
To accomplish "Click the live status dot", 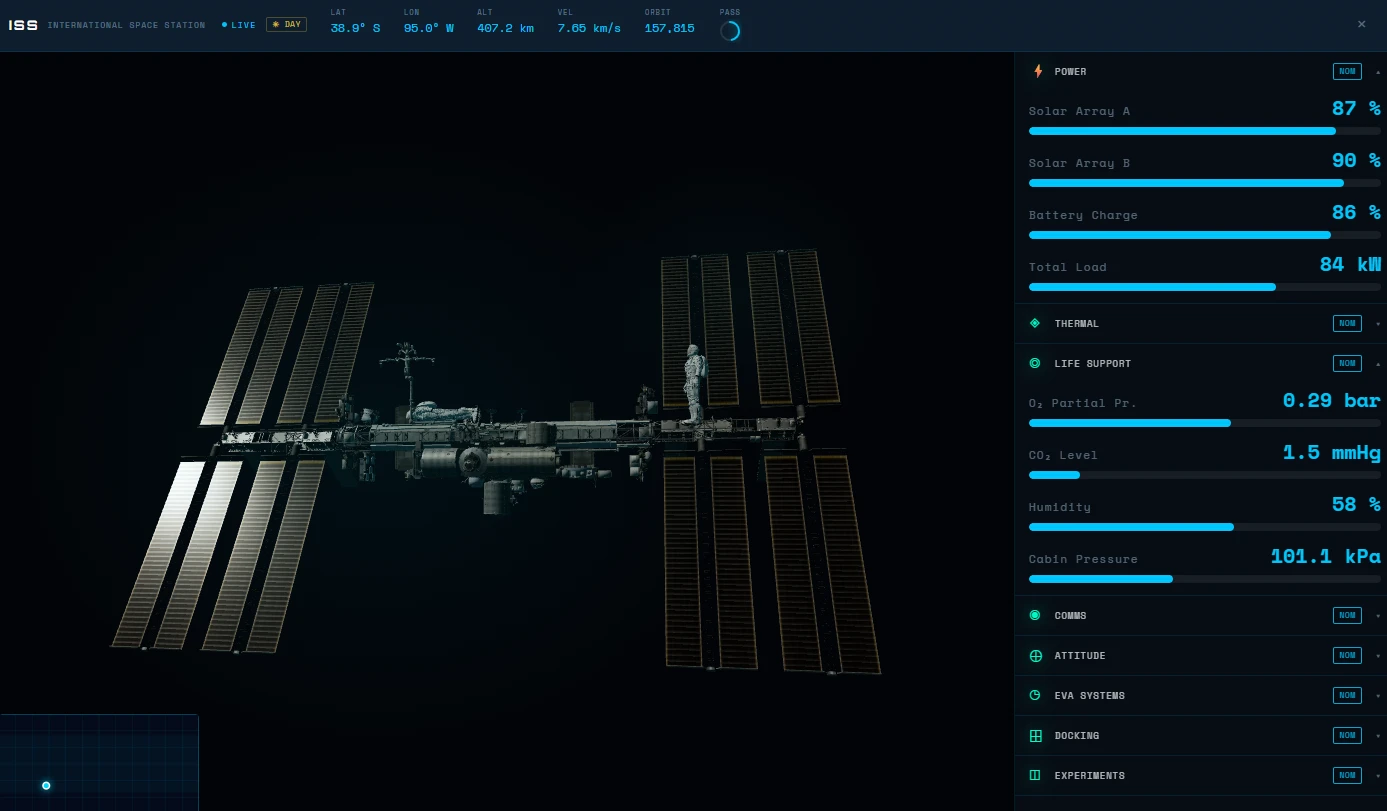I will point(224,25).
